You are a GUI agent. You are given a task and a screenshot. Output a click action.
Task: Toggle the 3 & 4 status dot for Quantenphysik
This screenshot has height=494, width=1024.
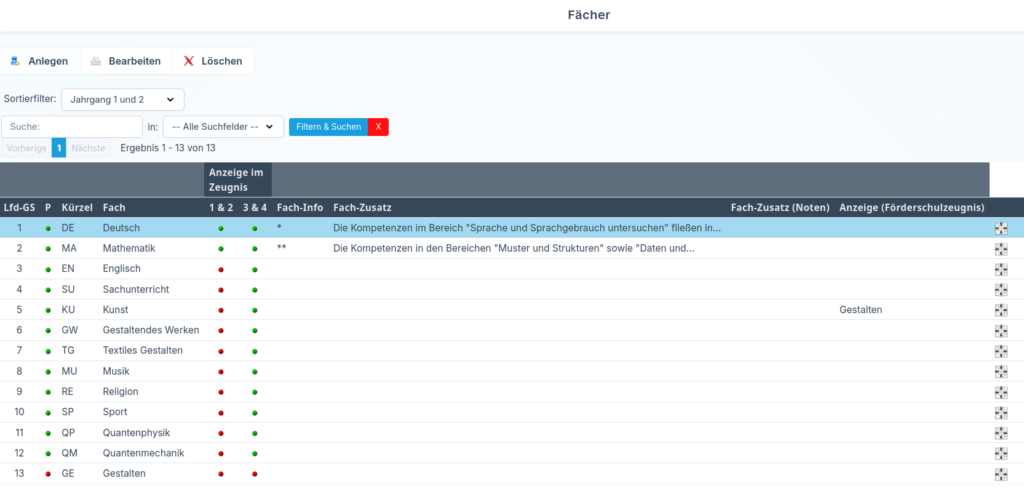click(255, 433)
